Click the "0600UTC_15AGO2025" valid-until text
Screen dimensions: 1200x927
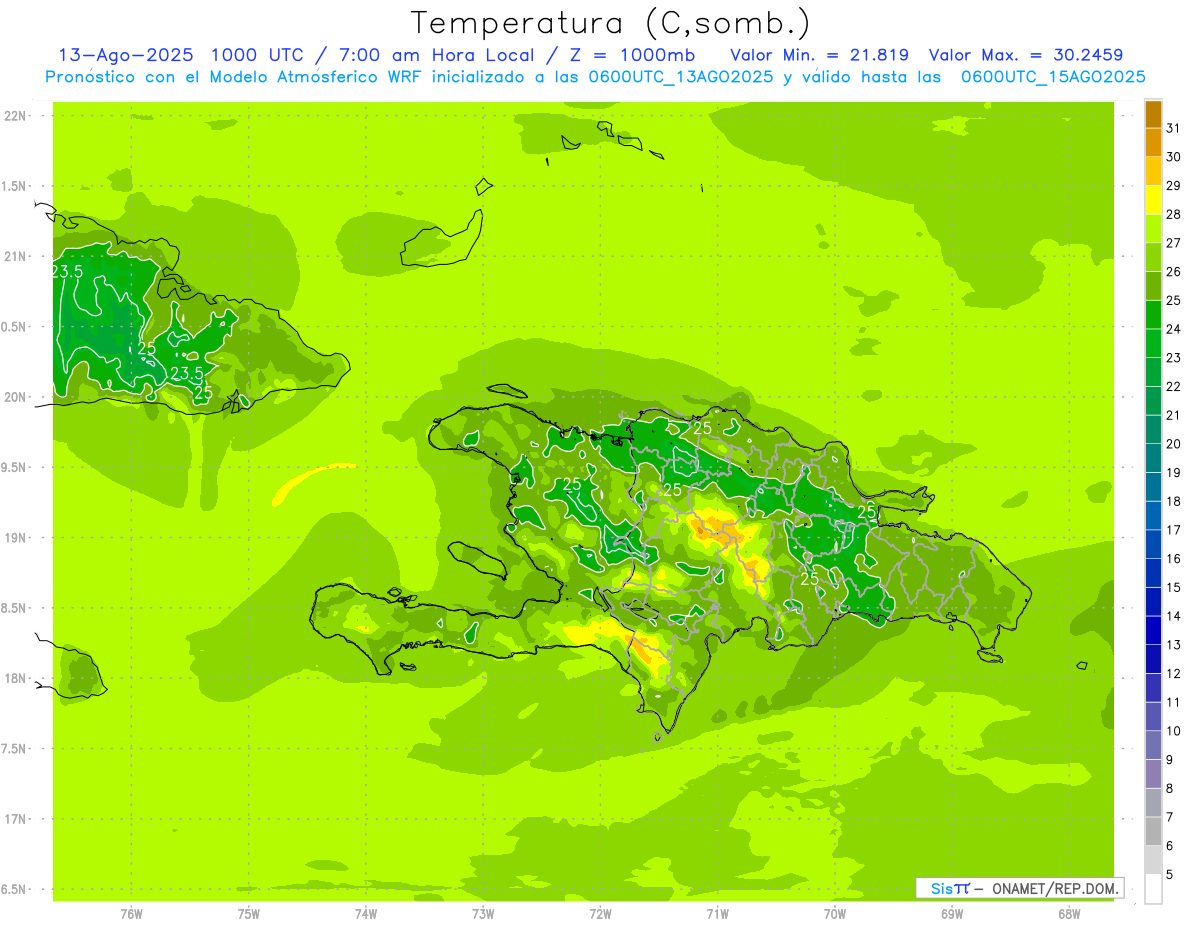1052,77
